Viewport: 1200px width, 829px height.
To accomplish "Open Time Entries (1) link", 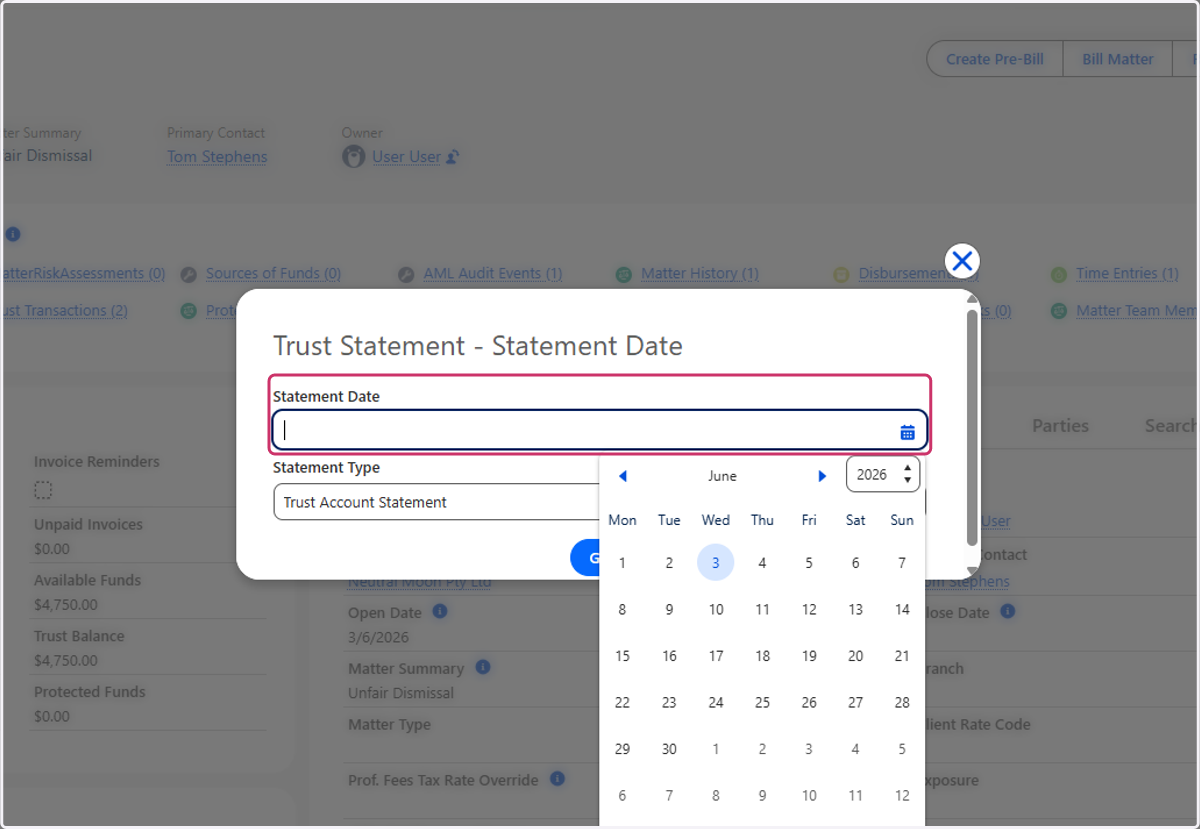I will pyautogui.click(x=1129, y=273).
